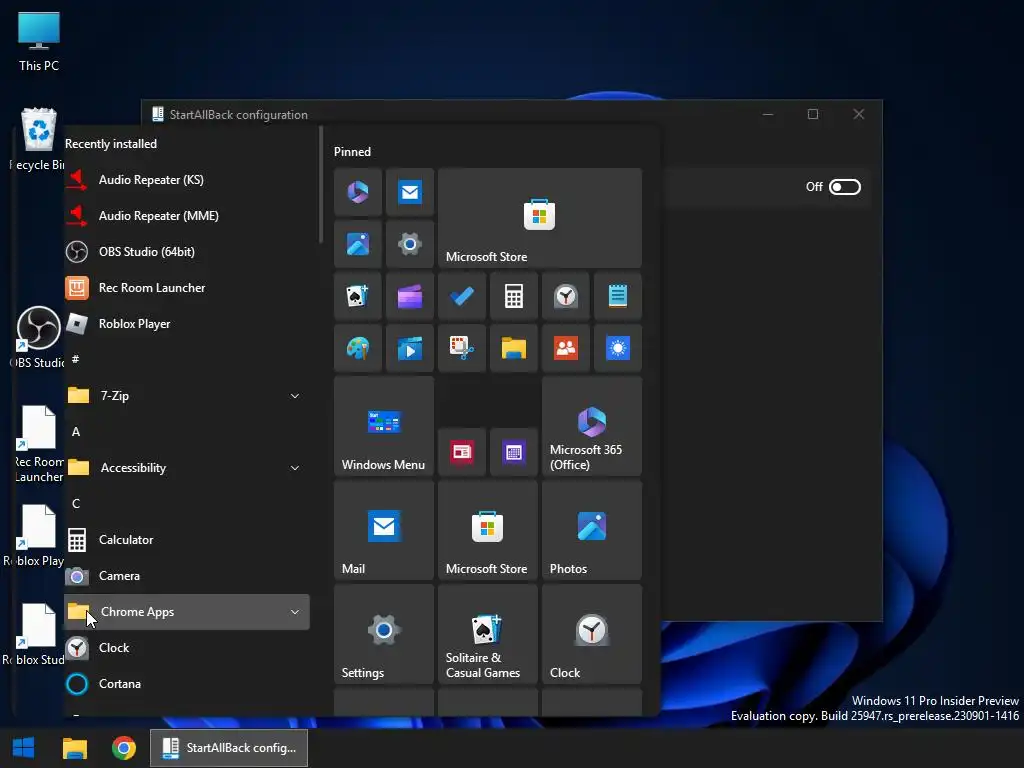The width and height of the screenshot is (1024, 768).
Task: Click the Start button on the taskbar
Action: click(x=24, y=748)
